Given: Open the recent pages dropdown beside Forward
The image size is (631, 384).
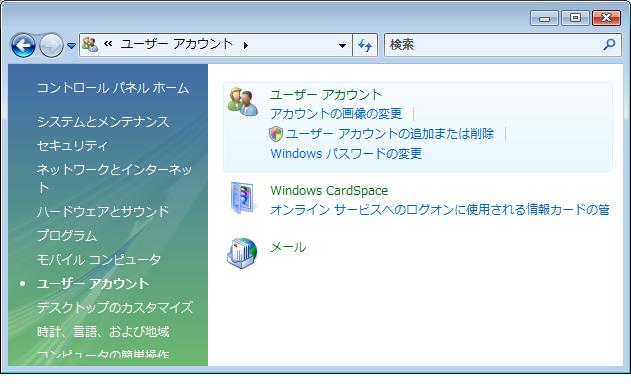Looking at the screenshot, I should 71,46.
